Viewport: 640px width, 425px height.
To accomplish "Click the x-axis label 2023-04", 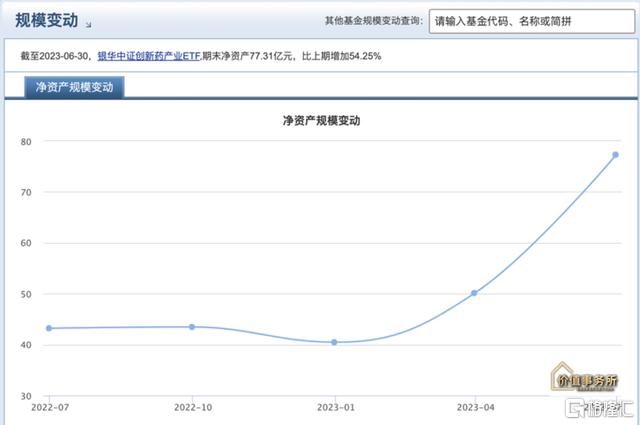I will tap(476, 407).
